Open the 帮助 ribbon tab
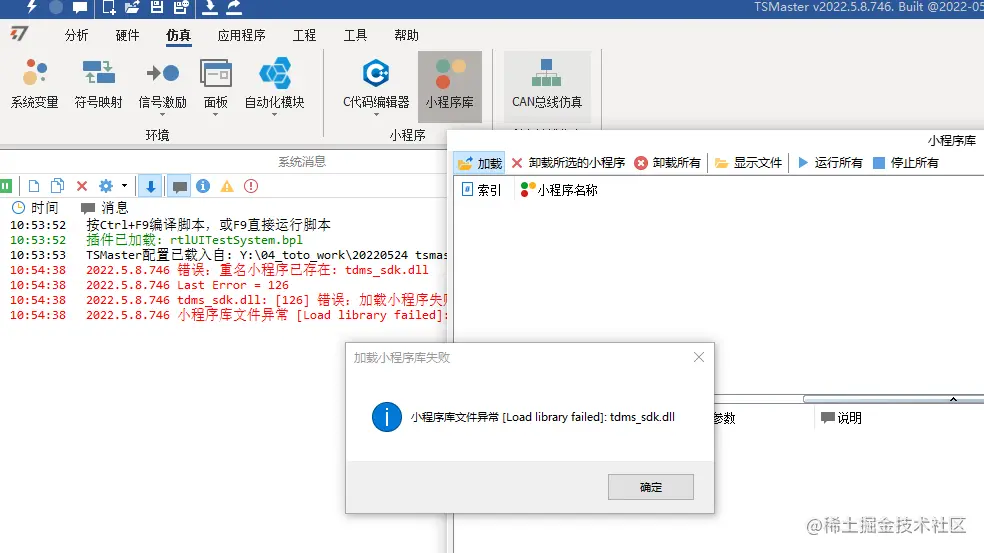 (x=406, y=35)
